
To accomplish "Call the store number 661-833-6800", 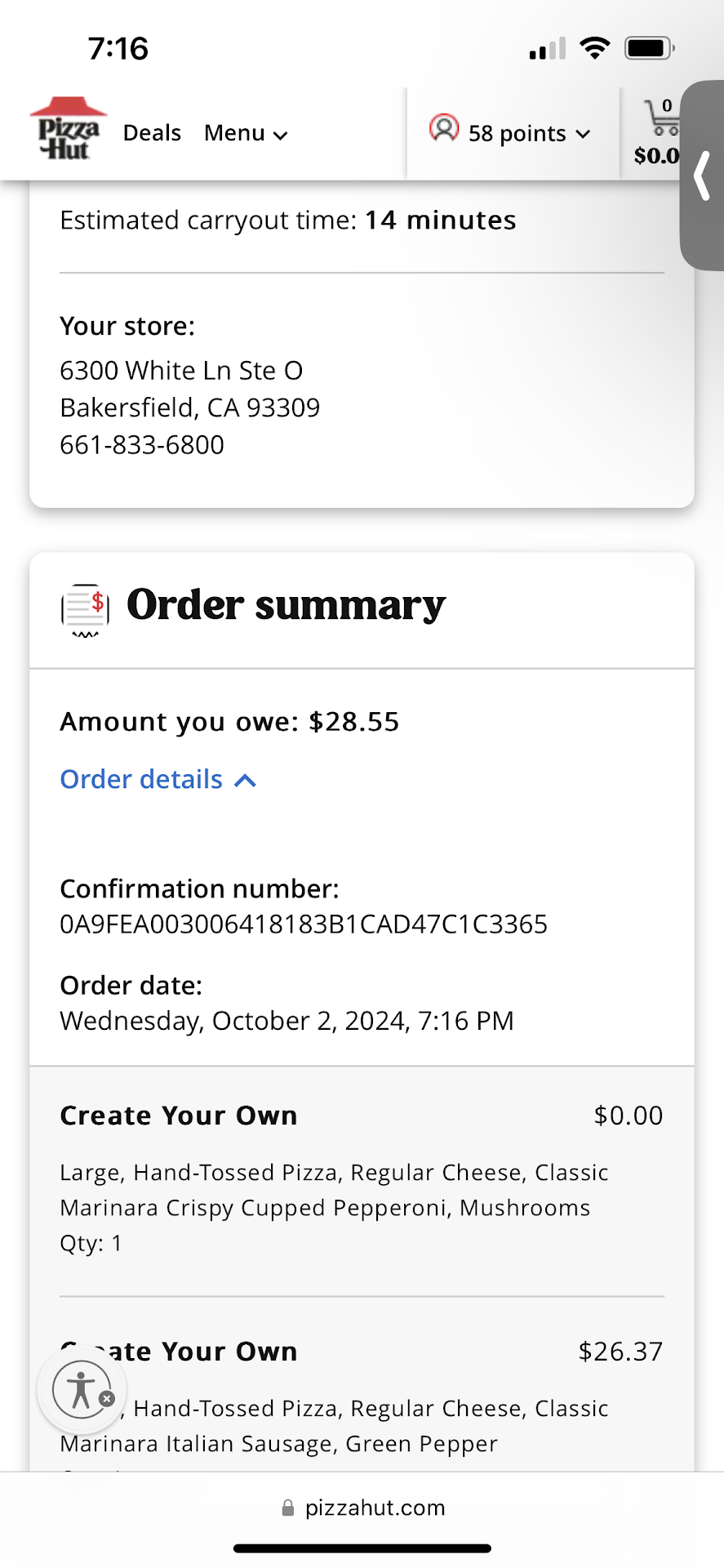I will 142,445.
